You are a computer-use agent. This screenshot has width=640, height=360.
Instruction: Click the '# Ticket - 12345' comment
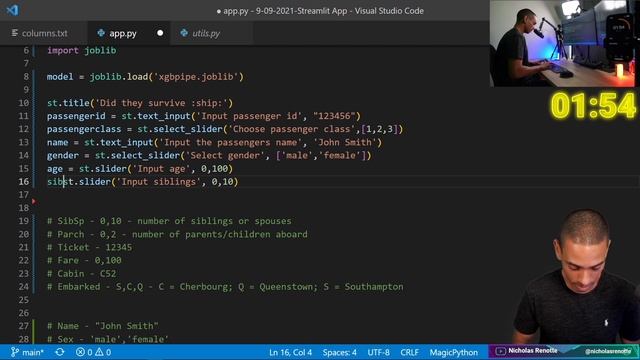[x=89, y=247]
